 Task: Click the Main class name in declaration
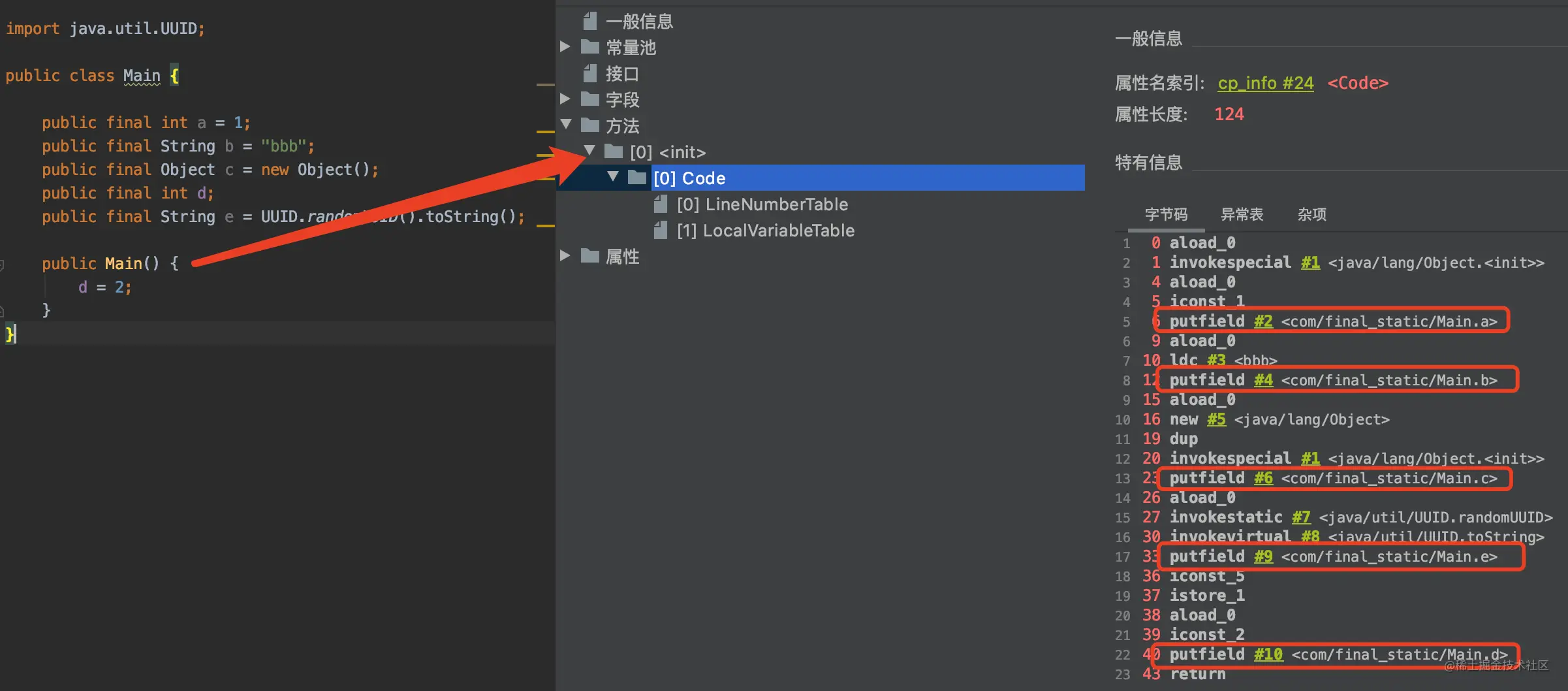tap(142, 76)
